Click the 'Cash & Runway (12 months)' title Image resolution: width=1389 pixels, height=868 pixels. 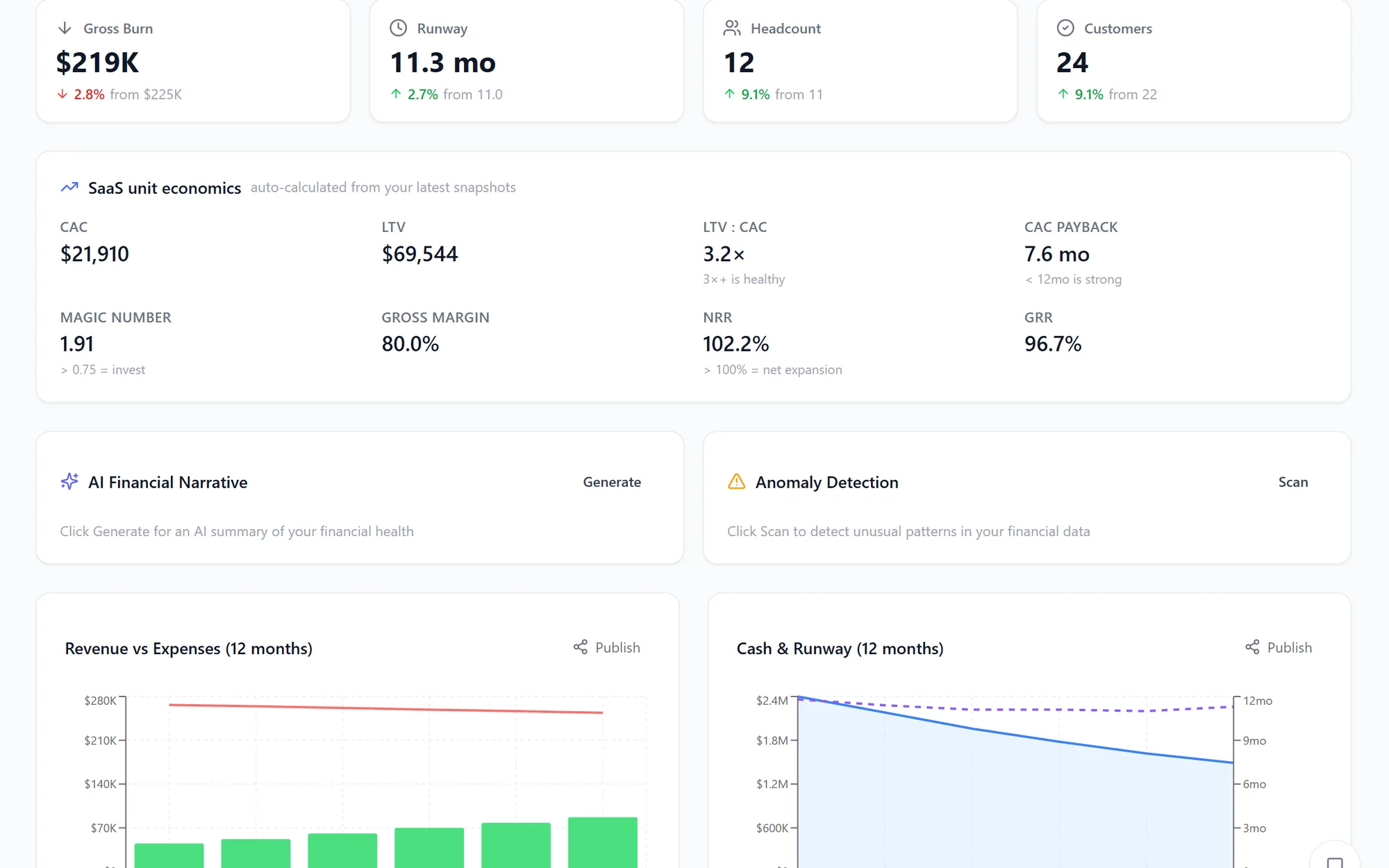(x=840, y=649)
